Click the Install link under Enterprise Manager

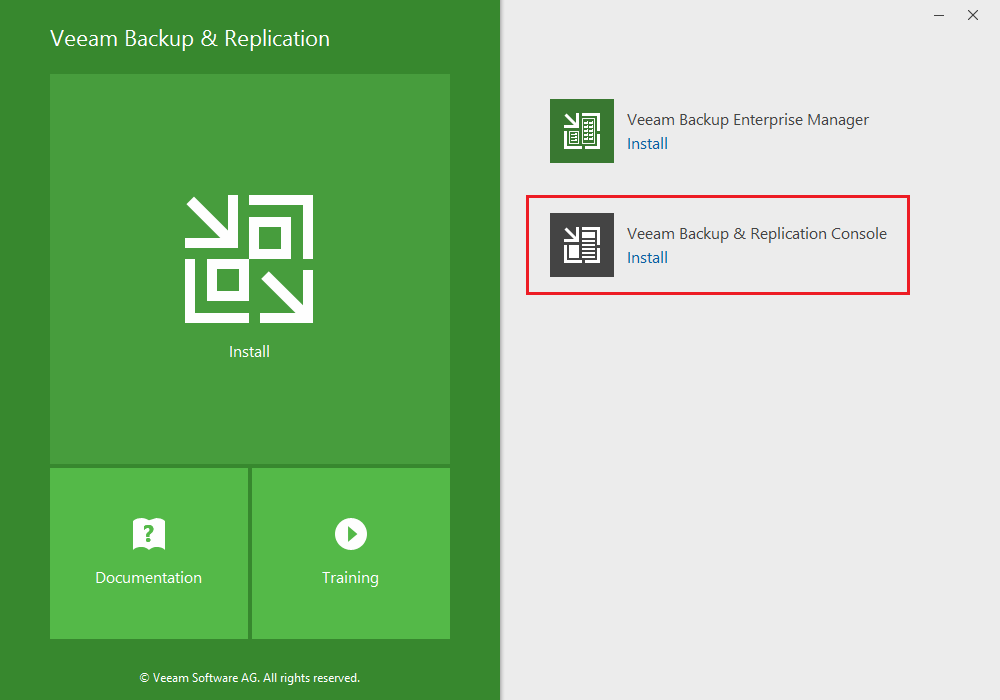647,143
